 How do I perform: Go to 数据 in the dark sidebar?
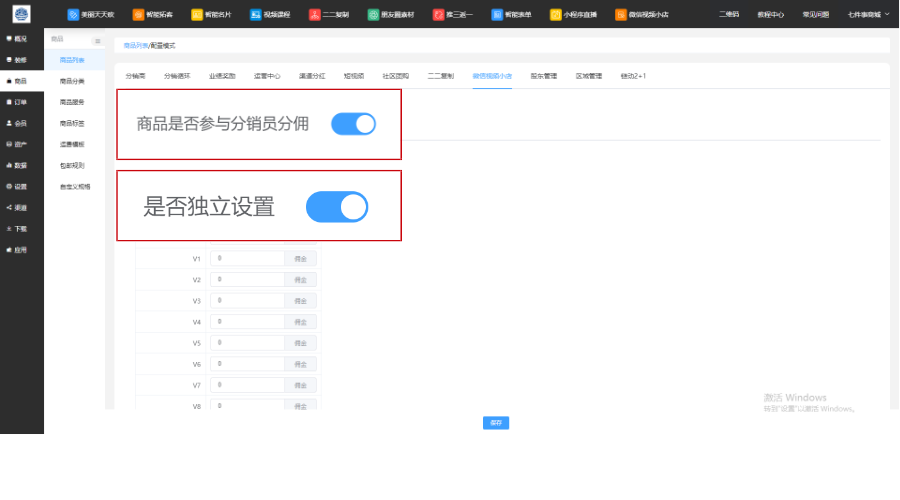[x=17, y=165]
